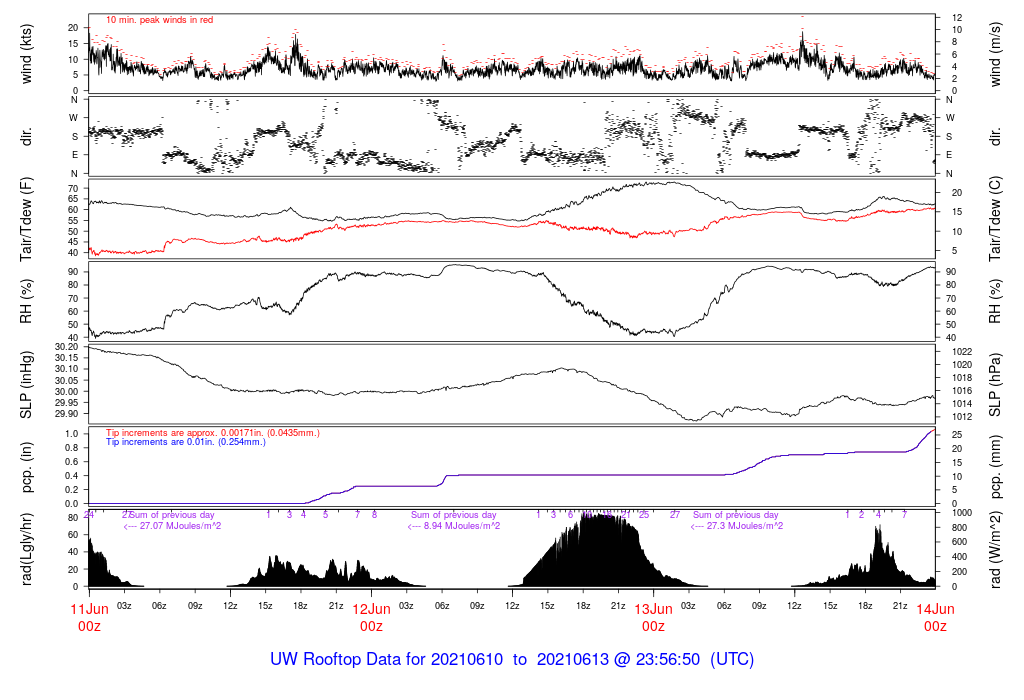This screenshot has width=1024, height=700.
Task: Click the 'rad(Lgly/hr)' axis label
Action: coord(26,550)
